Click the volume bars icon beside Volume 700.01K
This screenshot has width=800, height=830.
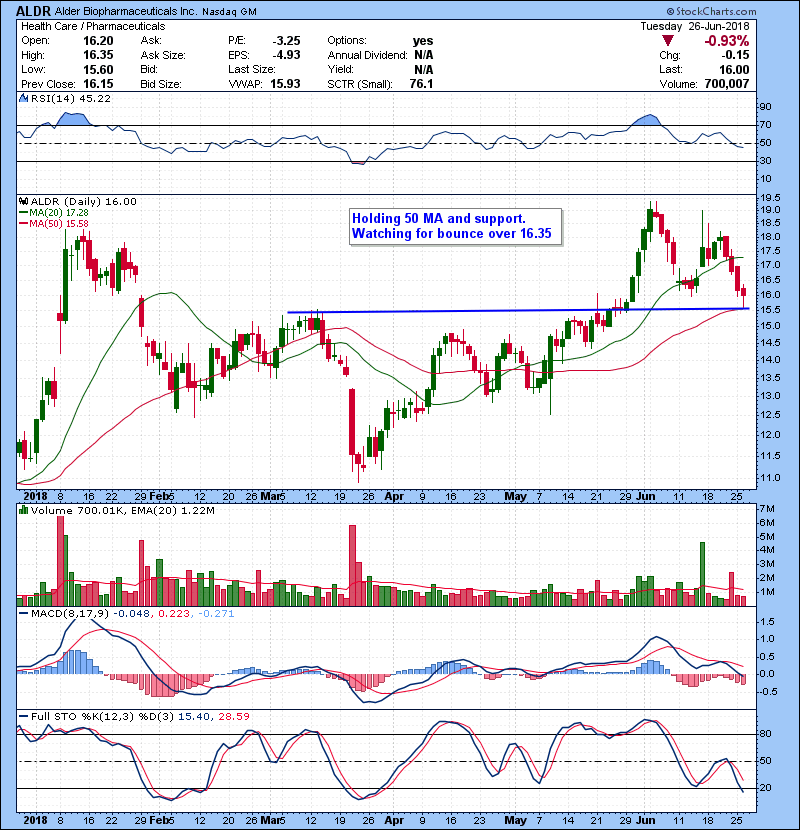tap(23, 510)
